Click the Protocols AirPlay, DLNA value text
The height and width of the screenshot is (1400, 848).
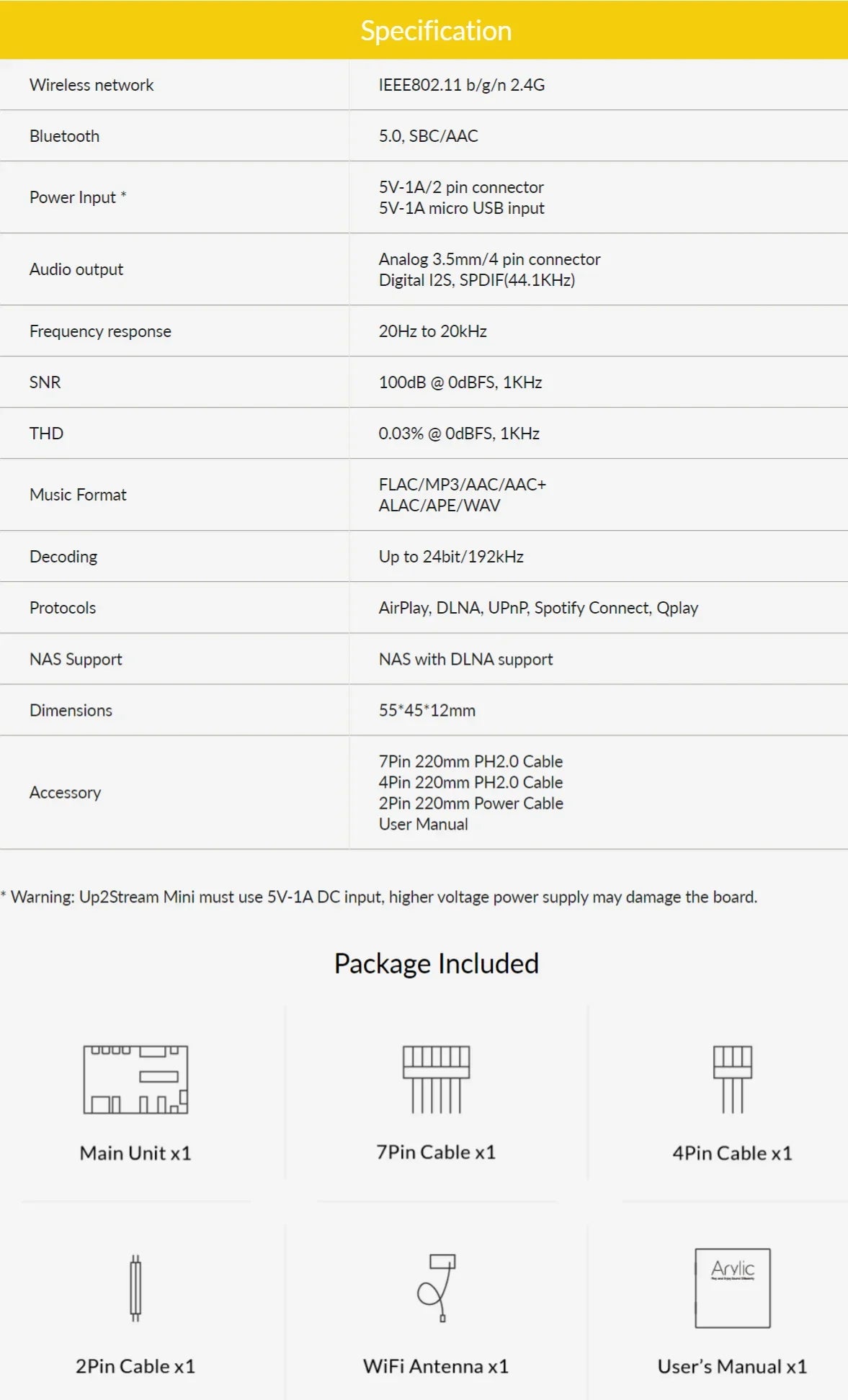pos(538,608)
